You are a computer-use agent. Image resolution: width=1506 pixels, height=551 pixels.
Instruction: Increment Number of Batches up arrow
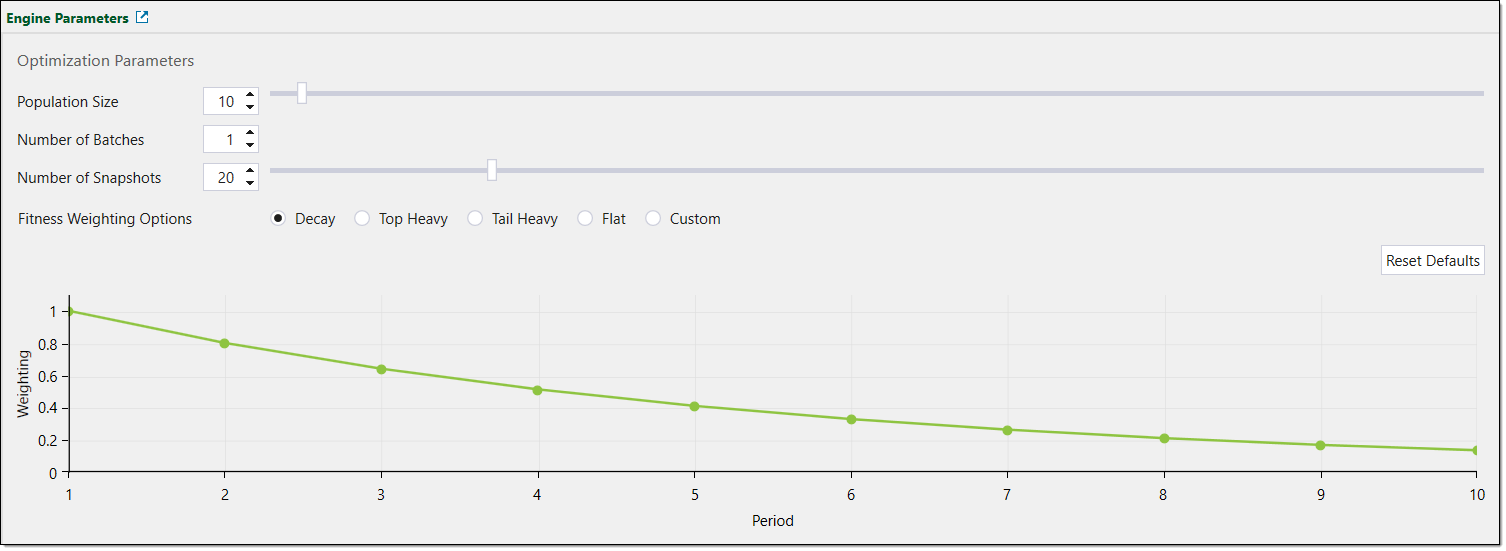click(250, 133)
